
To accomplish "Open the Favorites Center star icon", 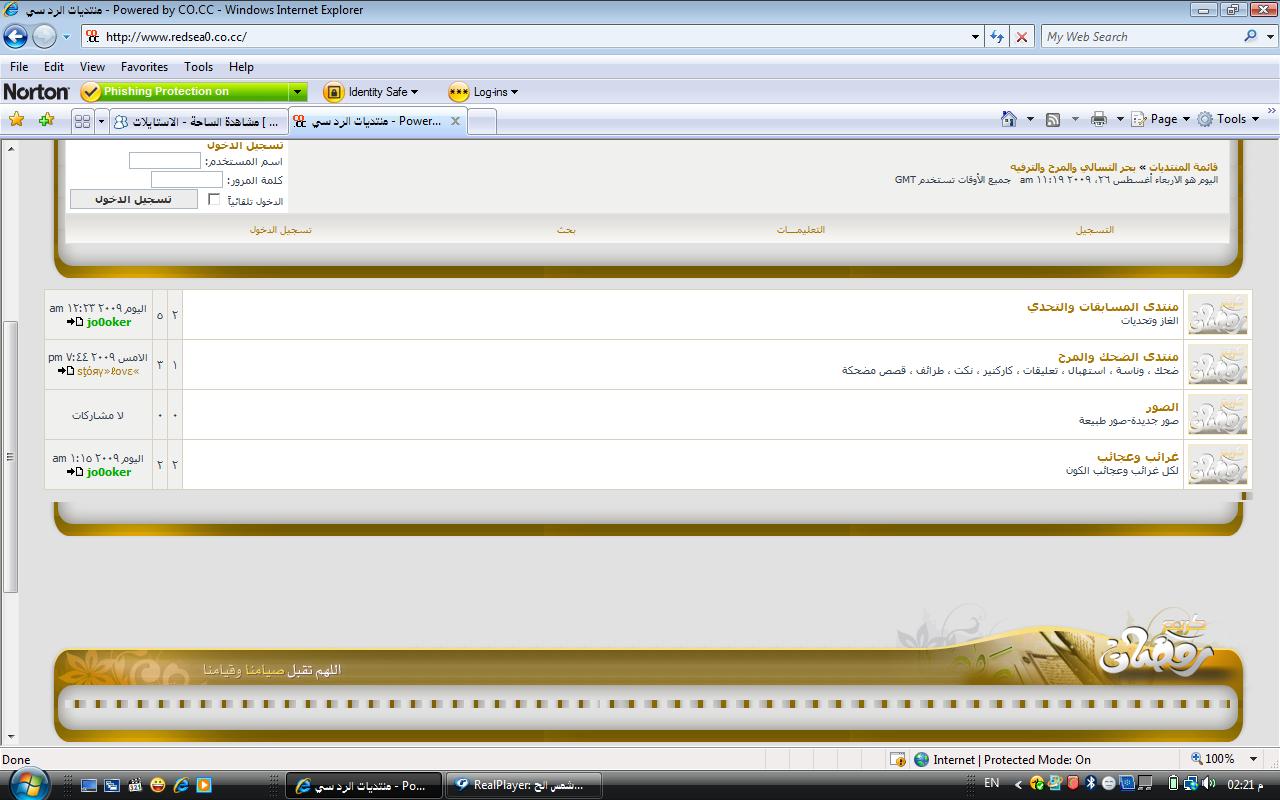I will (16, 120).
